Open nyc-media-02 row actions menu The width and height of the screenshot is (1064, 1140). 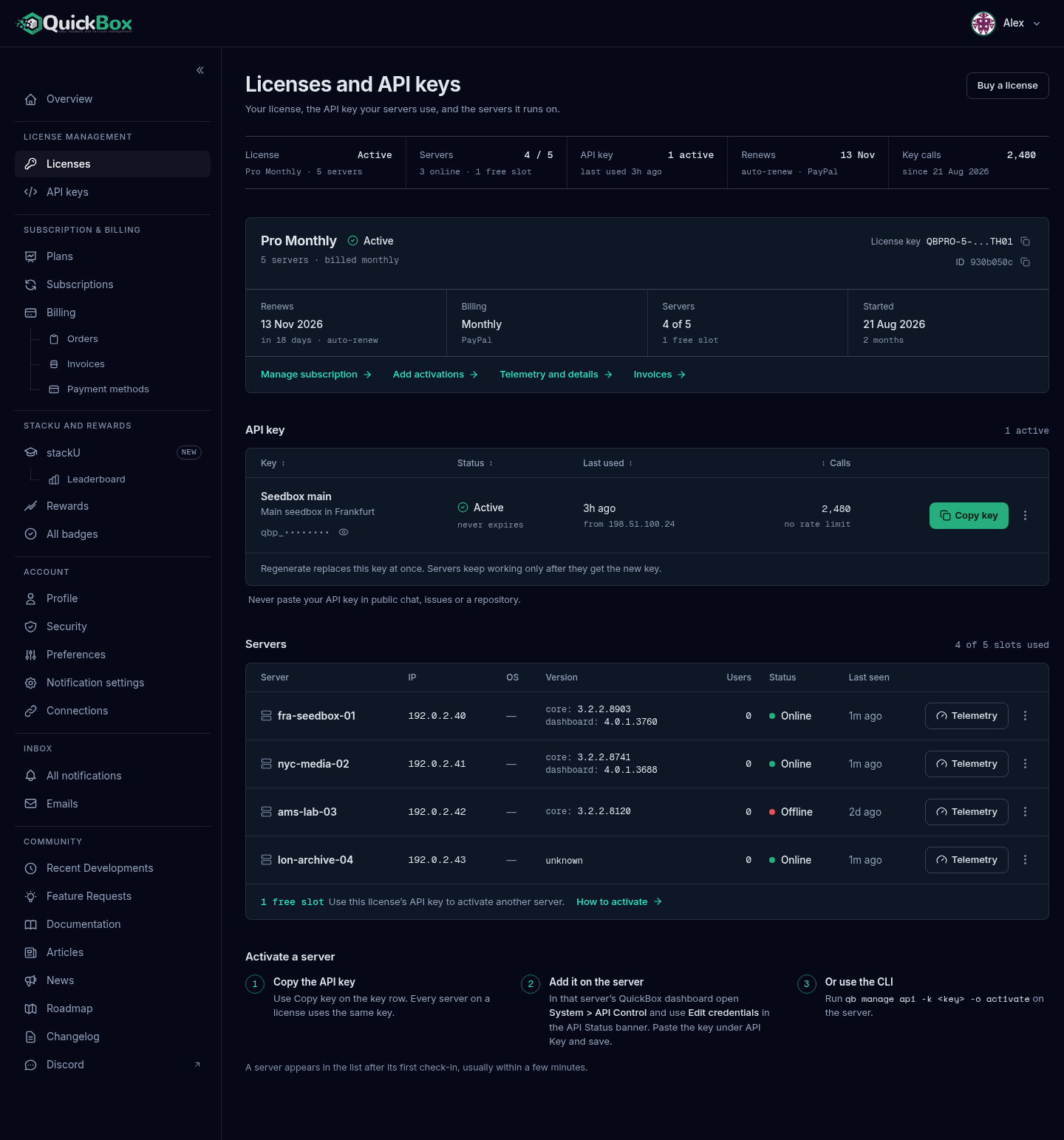click(x=1025, y=764)
